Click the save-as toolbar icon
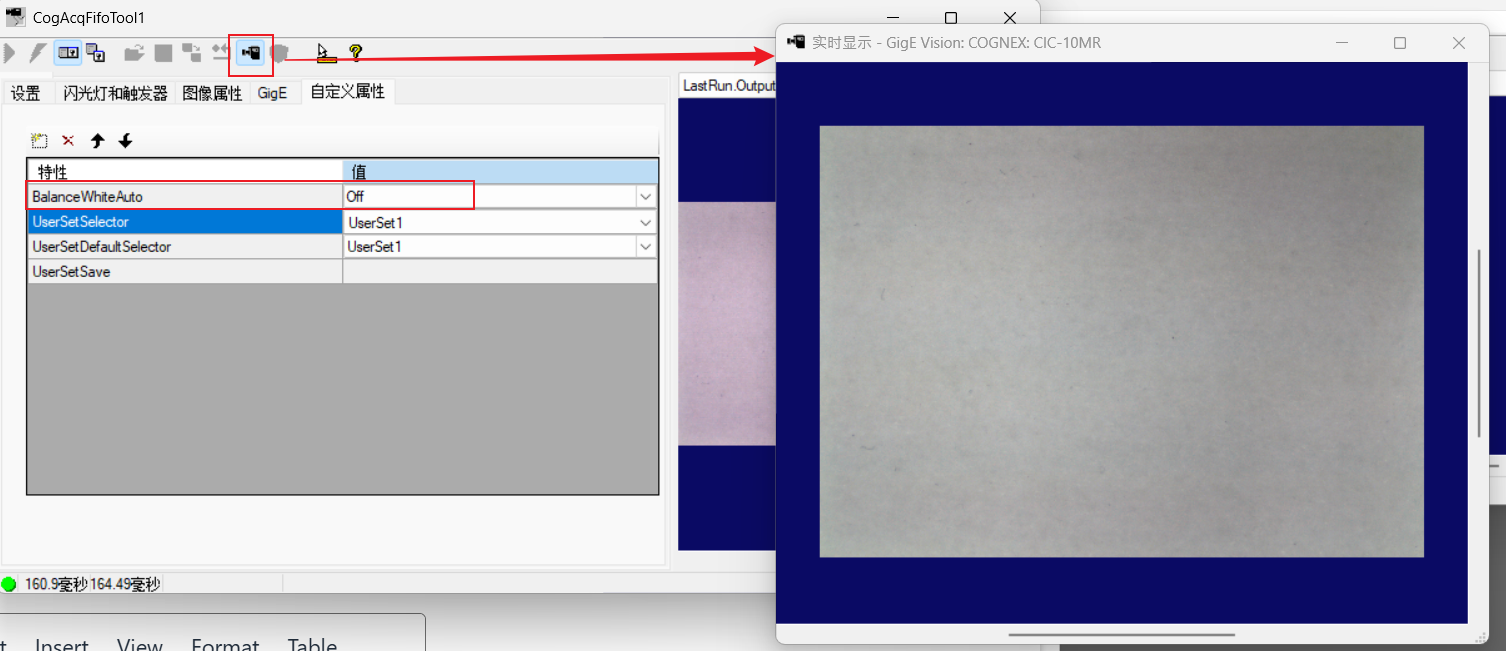Viewport: 1506px width, 651px height. pyautogui.click(x=192, y=53)
